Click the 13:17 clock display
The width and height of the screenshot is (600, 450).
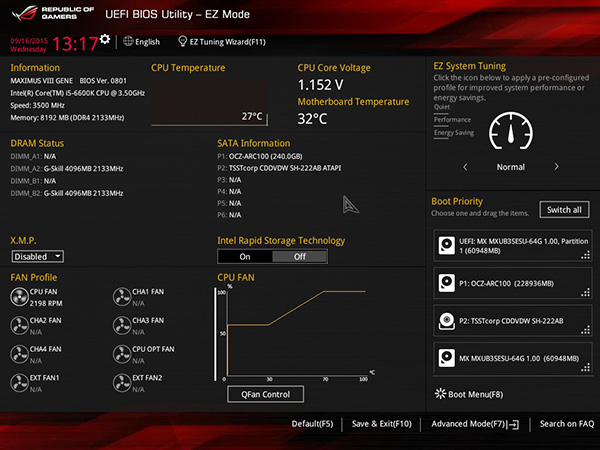(75, 43)
